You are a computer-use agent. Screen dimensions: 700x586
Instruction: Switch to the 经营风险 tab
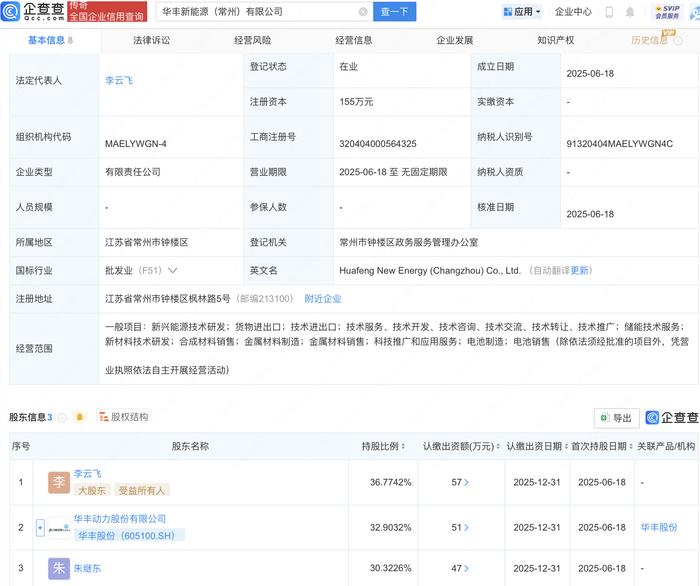point(253,41)
